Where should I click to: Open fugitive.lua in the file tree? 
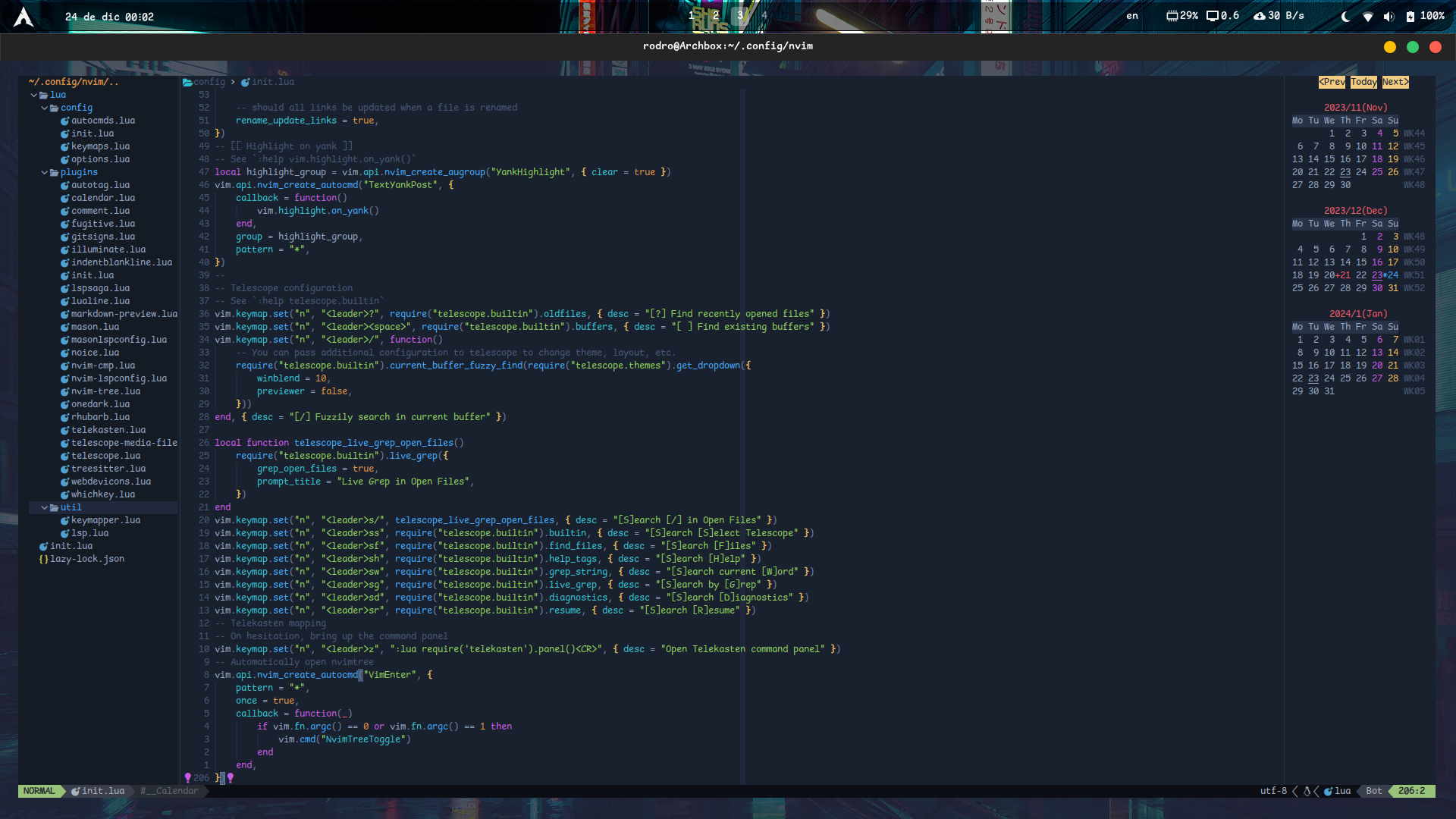pyautogui.click(x=103, y=224)
